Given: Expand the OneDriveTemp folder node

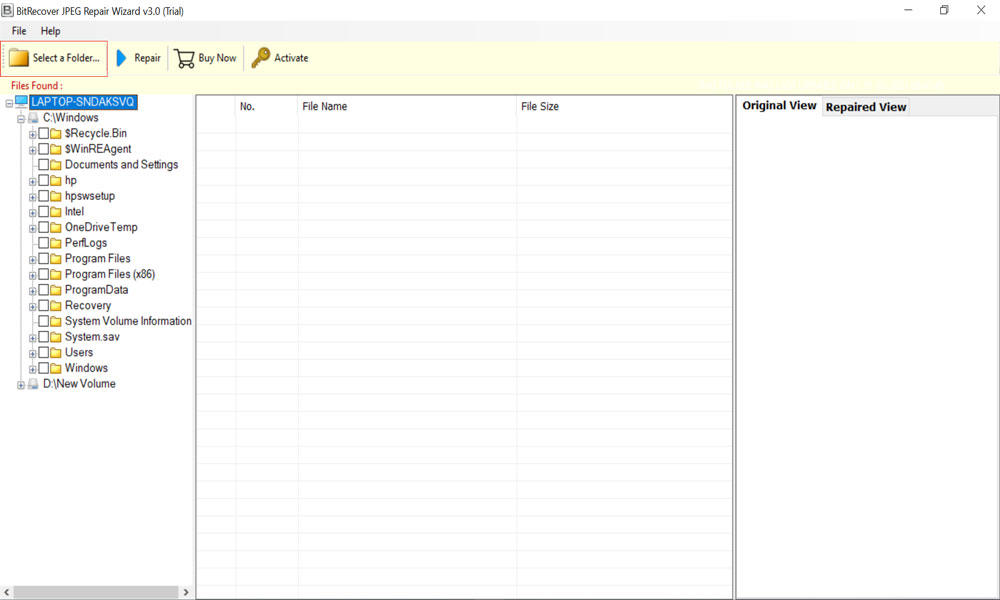Looking at the screenshot, I should 33,228.
